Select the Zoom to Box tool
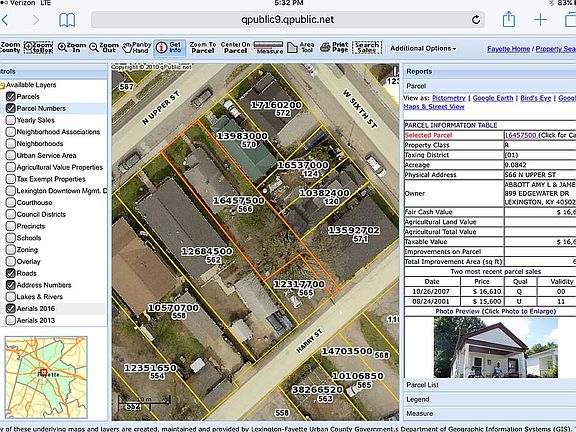The image size is (576, 432). 38,47
